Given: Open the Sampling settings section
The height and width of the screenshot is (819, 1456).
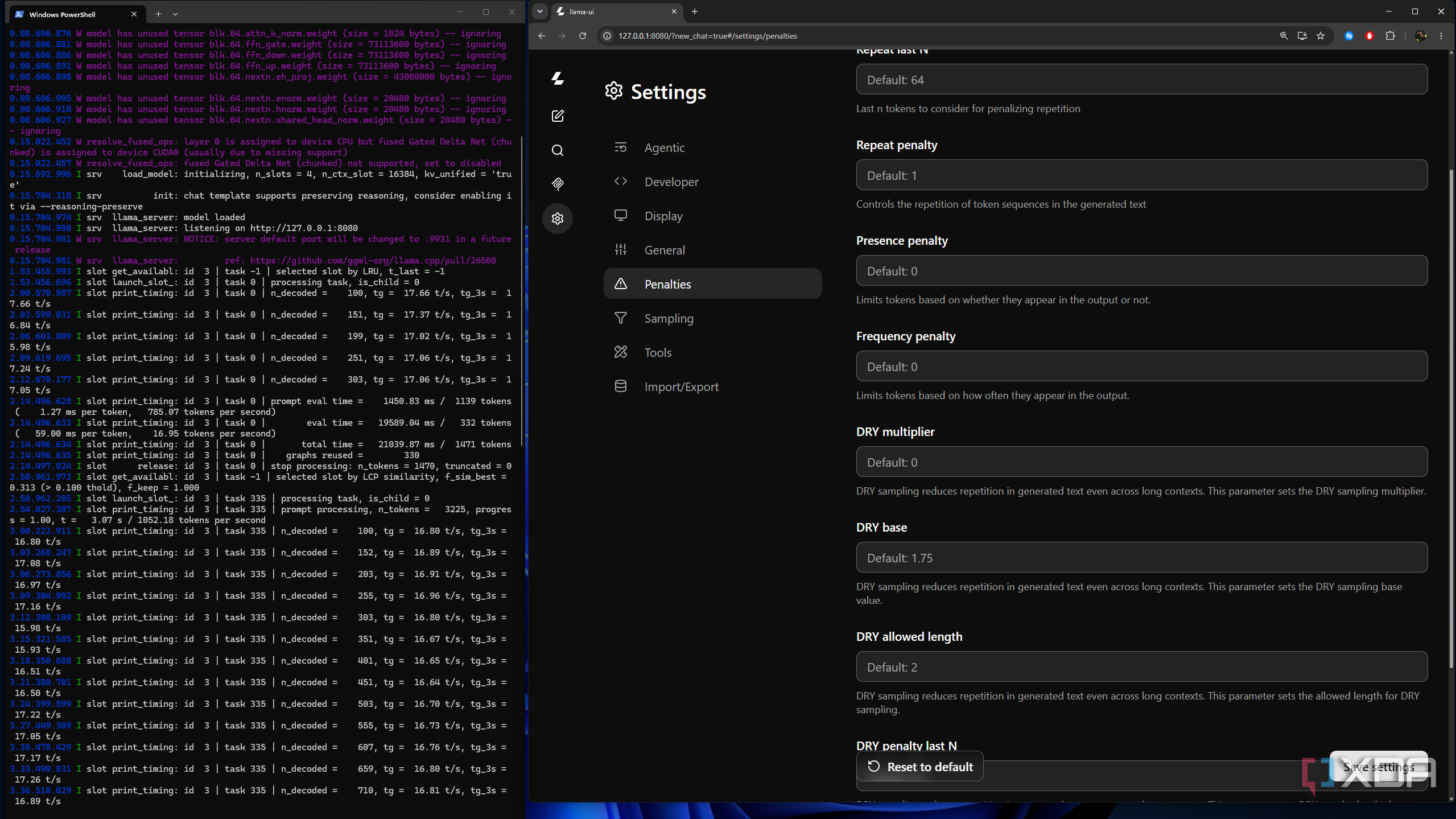Looking at the screenshot, I should click(x=712, y=318).
